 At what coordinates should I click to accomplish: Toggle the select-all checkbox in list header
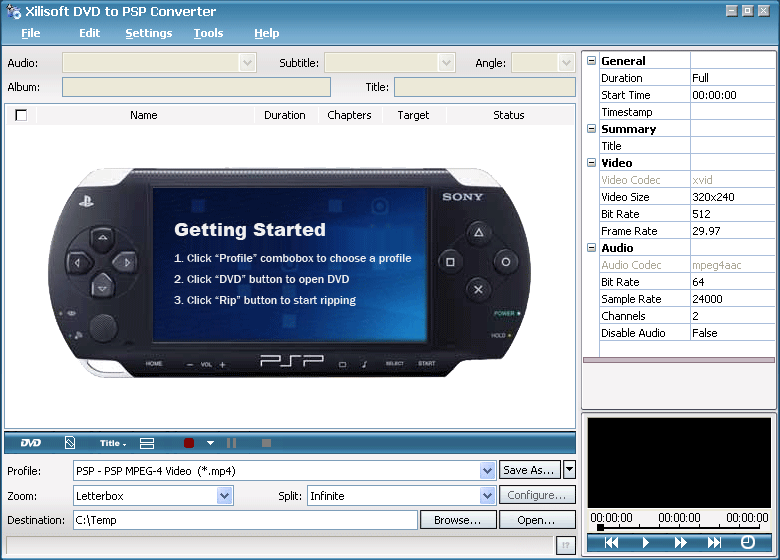(21, 115)
